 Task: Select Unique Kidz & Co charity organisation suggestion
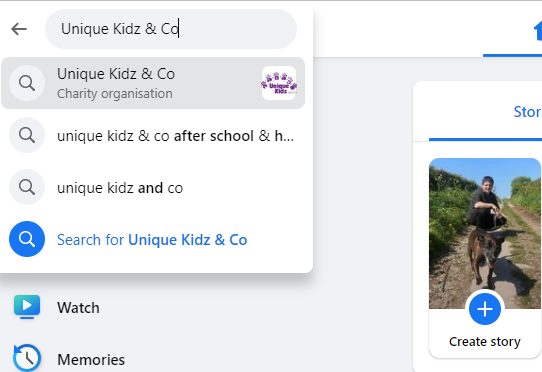click(x=153, y=83)
